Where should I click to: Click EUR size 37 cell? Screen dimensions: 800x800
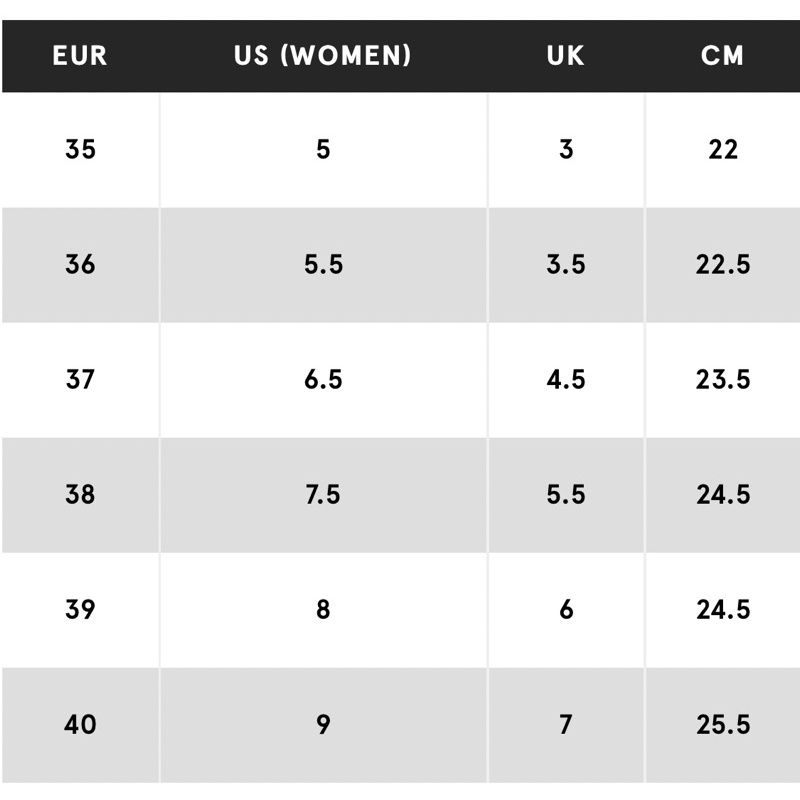80,380
